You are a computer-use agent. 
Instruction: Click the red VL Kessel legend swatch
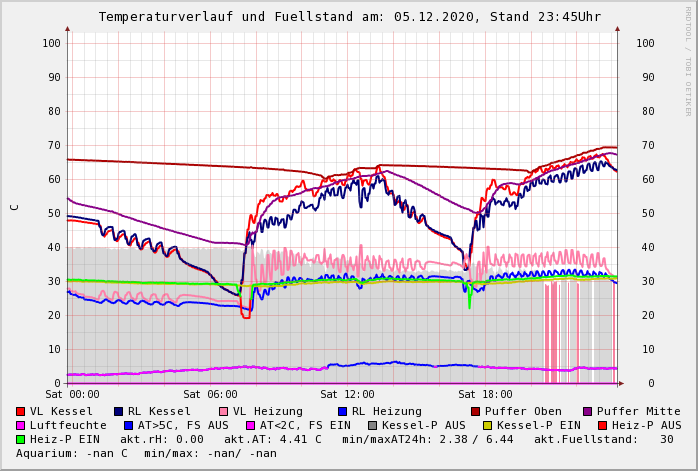point(21,411)
